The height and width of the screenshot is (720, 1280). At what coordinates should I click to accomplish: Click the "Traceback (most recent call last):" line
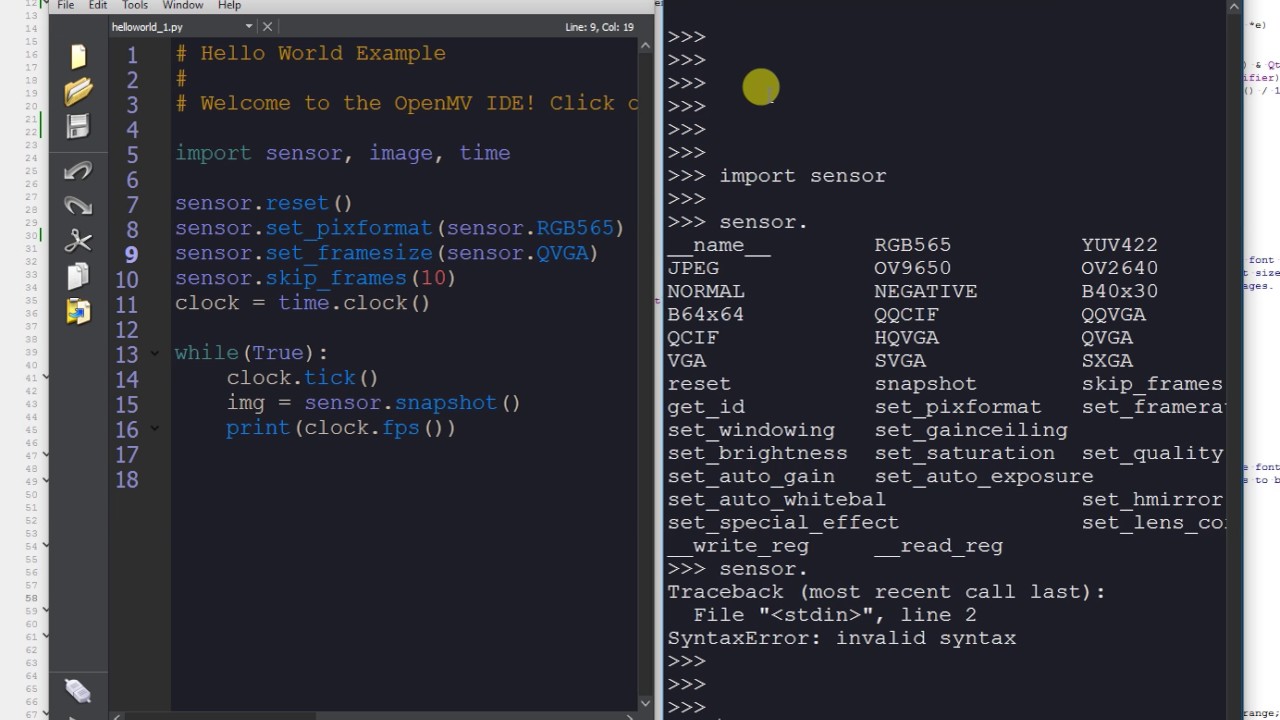click(886, 592)
